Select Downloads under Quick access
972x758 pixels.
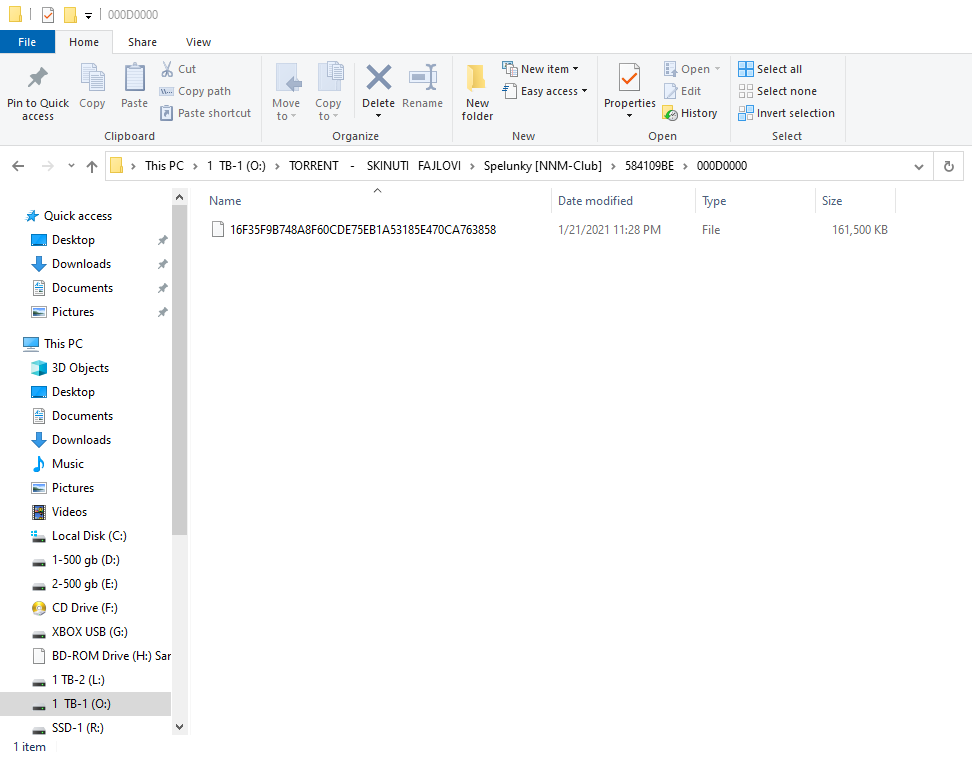pyautogui.click(x=81, y=264)
